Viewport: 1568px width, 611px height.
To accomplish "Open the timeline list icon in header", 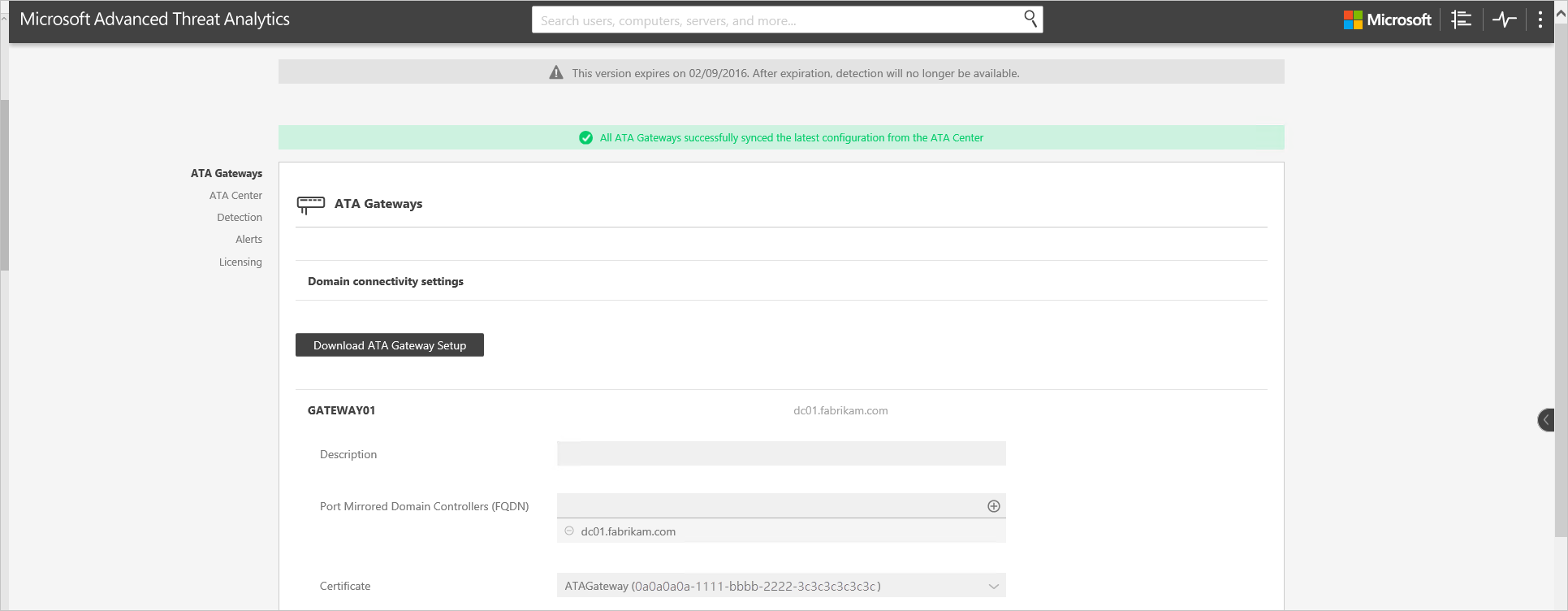I will point(1461,19).
